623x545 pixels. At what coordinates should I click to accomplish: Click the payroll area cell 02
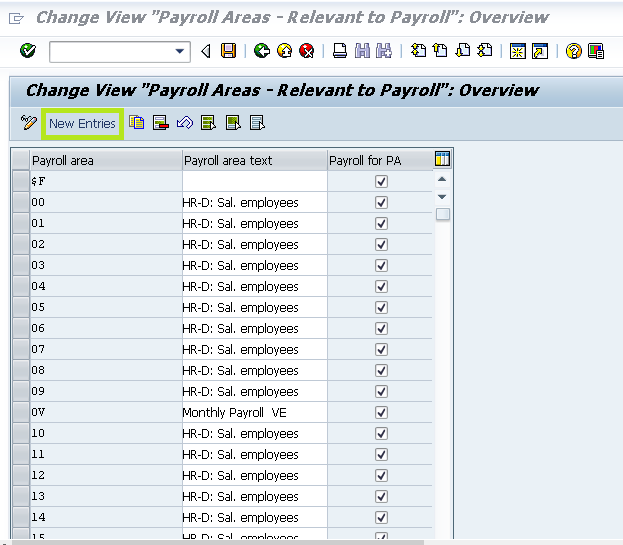click(x=106, y=244)
